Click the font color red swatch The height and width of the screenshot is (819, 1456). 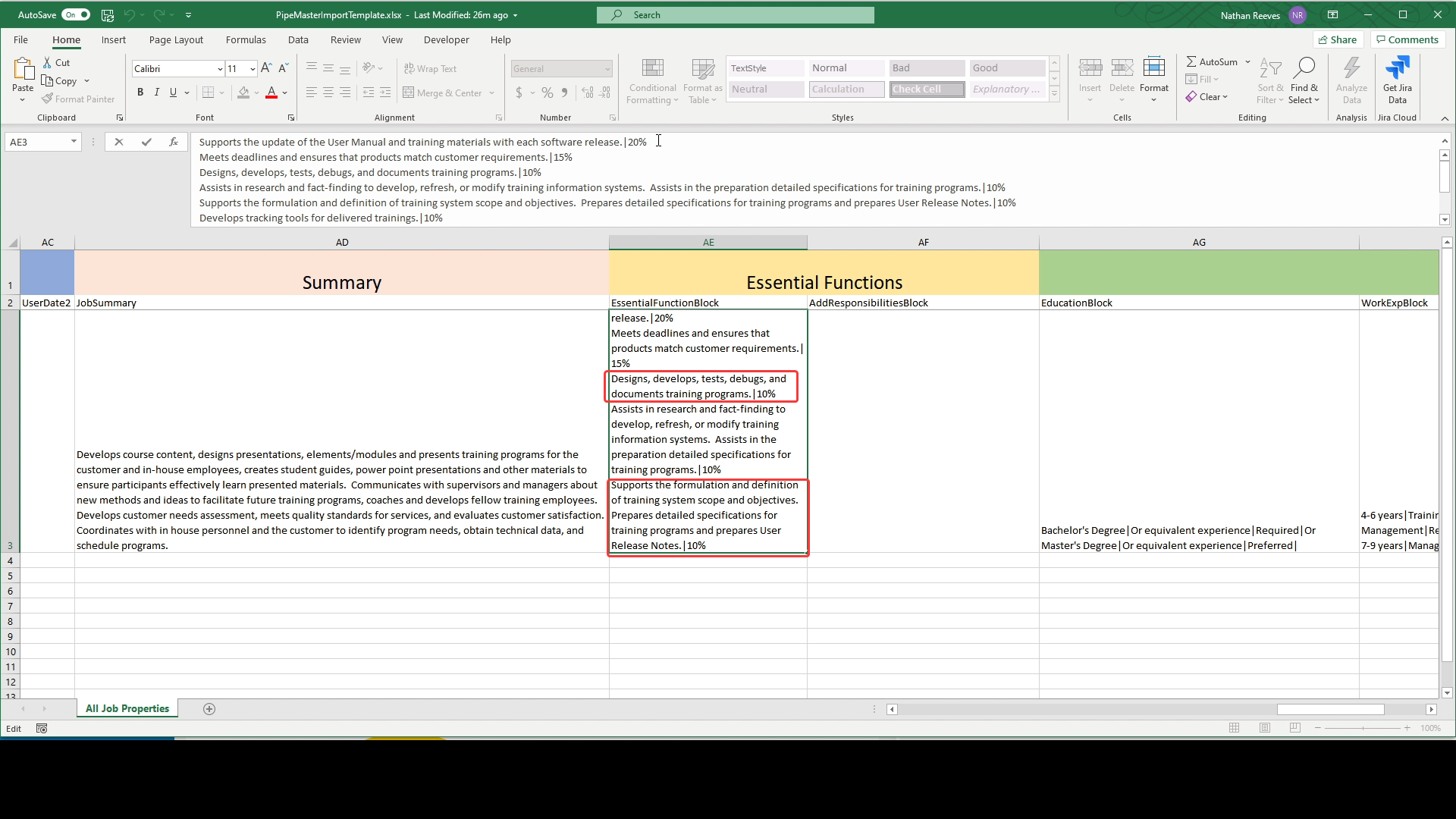click(x=271, y=93)
